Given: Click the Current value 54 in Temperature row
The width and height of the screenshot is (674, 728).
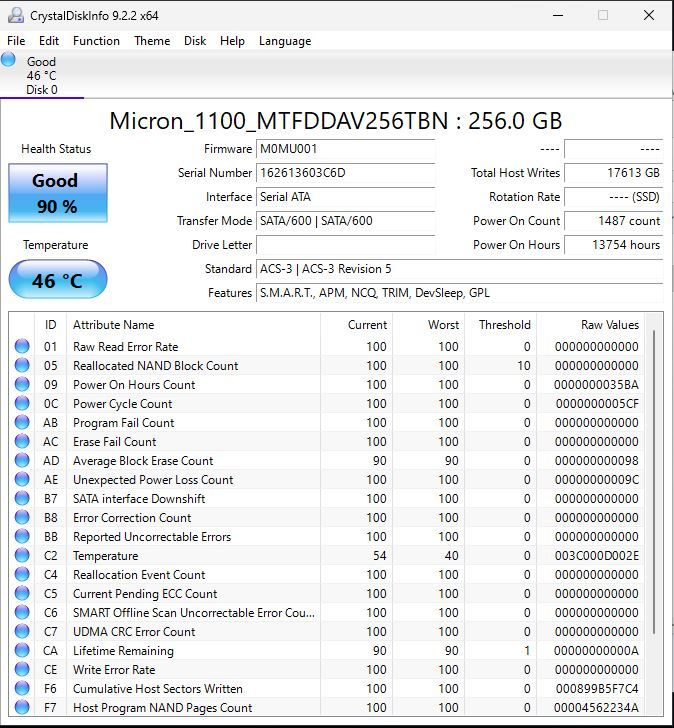Looking at the screenshot, I should pos(380,556).
